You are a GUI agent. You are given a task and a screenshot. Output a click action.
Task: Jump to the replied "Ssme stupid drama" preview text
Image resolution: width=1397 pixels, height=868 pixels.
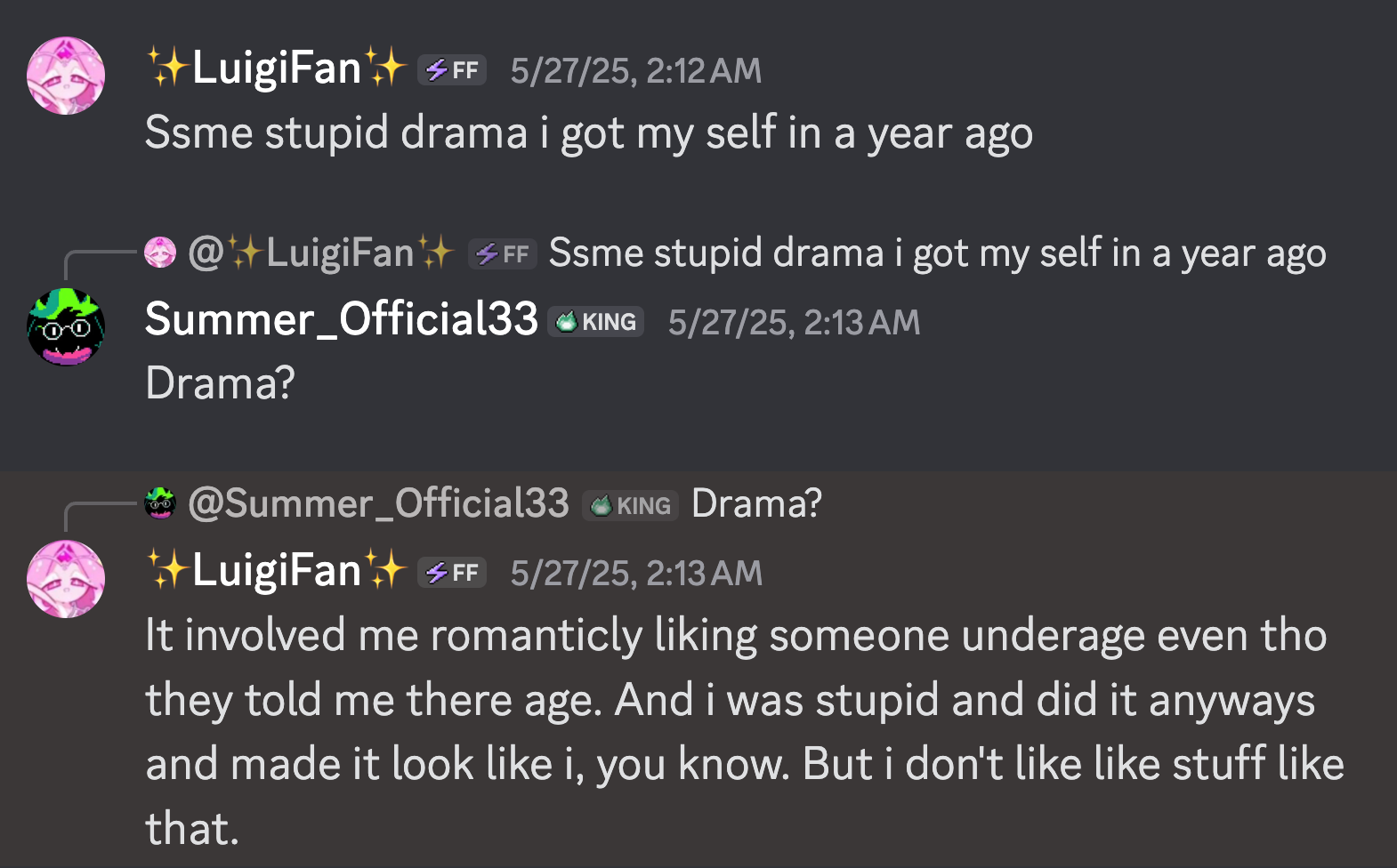(937, 253)
